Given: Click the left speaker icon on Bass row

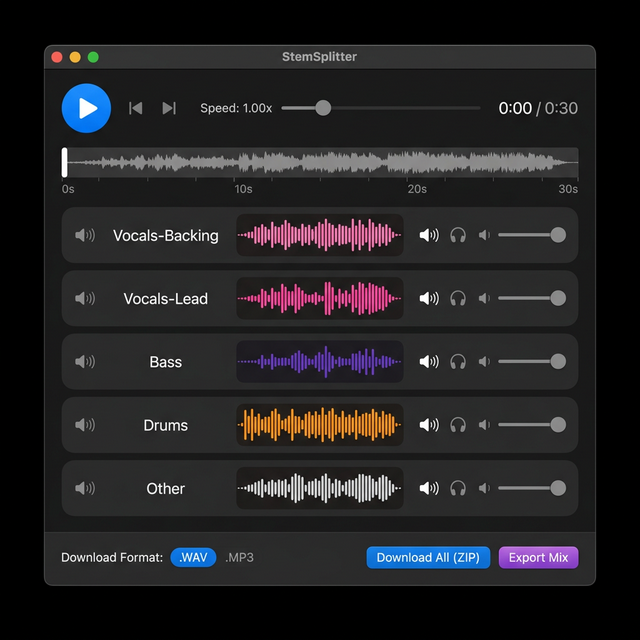Looking at the screenshot, I should (x=85, y=362).
